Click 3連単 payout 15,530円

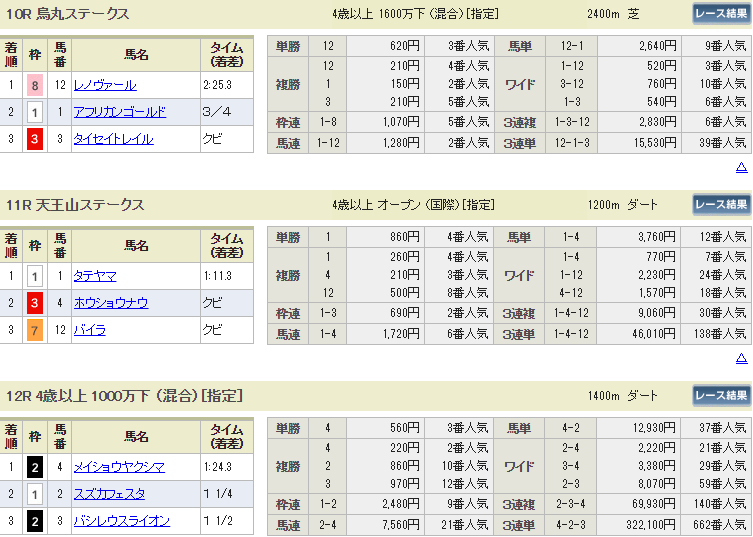coord(655,143)
